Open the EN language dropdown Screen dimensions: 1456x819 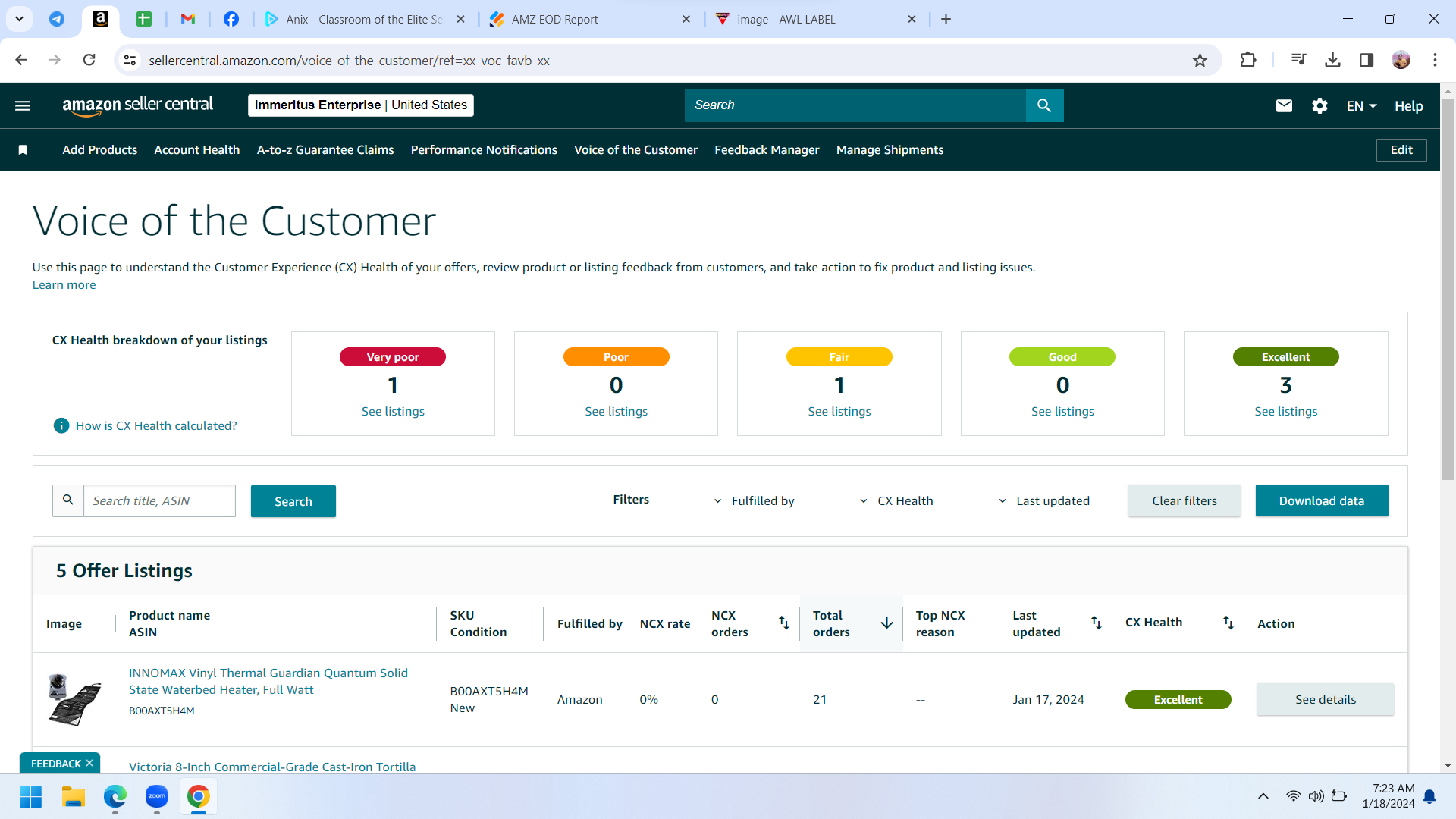[1361, 106]
